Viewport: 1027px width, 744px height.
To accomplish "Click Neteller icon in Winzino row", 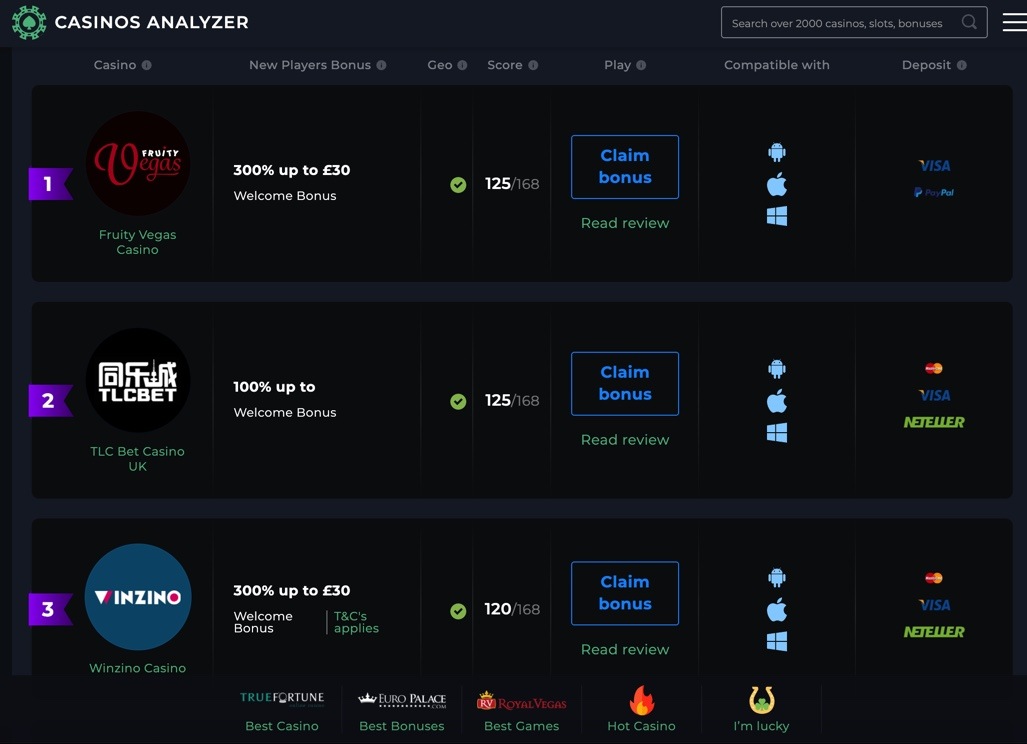I will pos(934,632).
